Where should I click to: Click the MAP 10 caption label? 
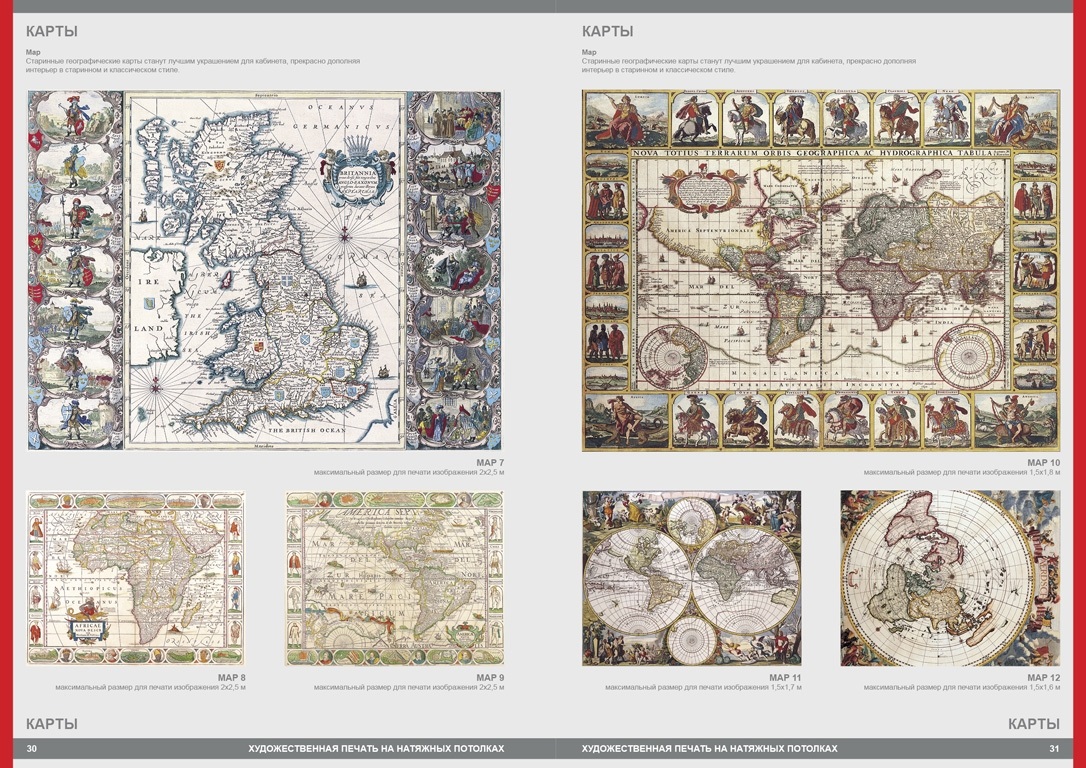(x=1044, y=463)
